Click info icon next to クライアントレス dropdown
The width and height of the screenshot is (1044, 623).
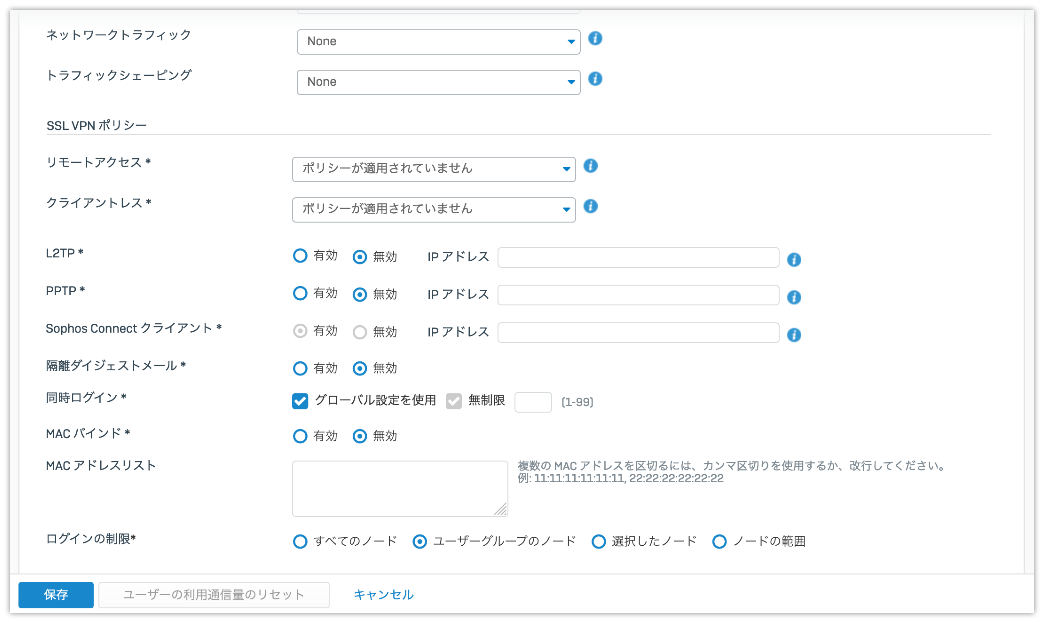click(x=591, y=206)
